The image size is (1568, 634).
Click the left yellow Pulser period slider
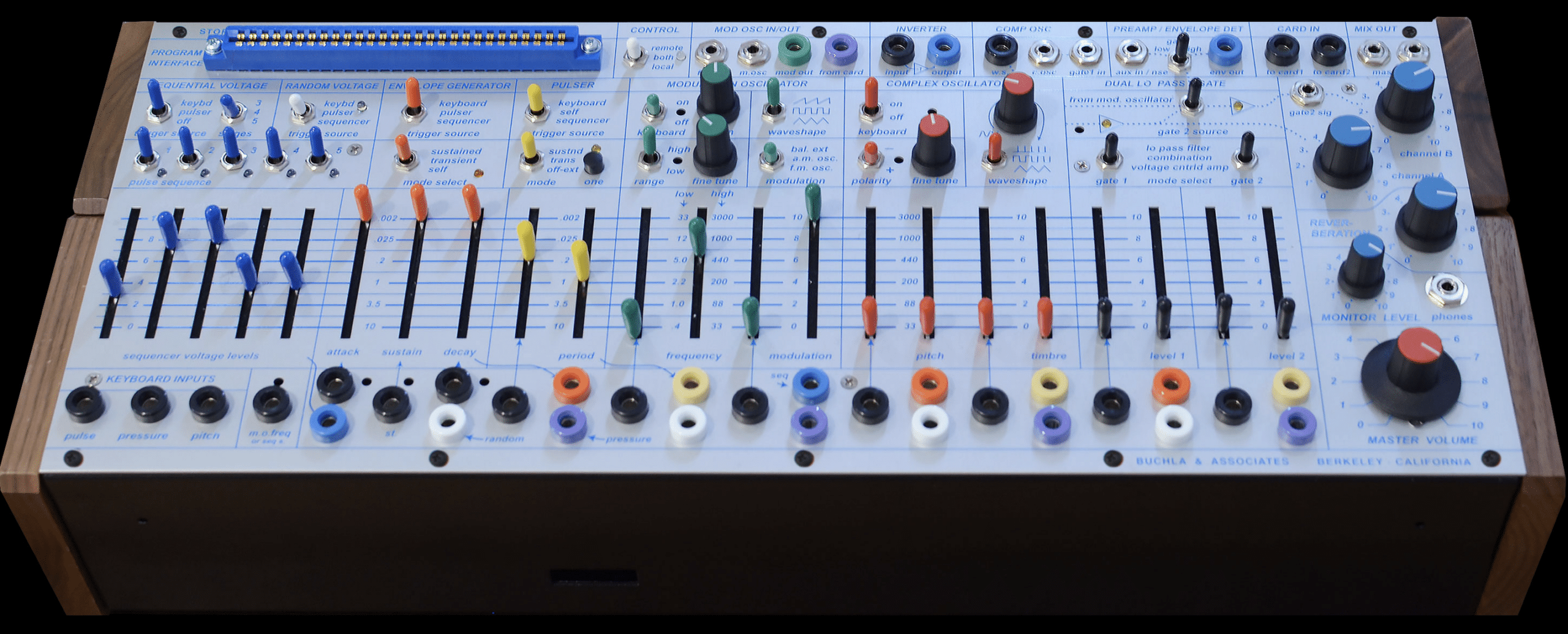pyautogui.click(x=526, y=241)
